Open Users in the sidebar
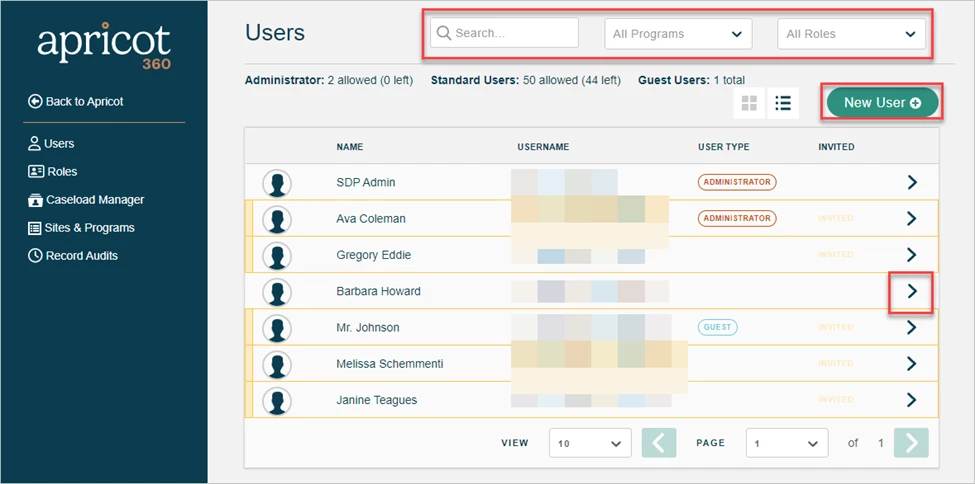Screen dimensions: 975x484 click(51, 144)
